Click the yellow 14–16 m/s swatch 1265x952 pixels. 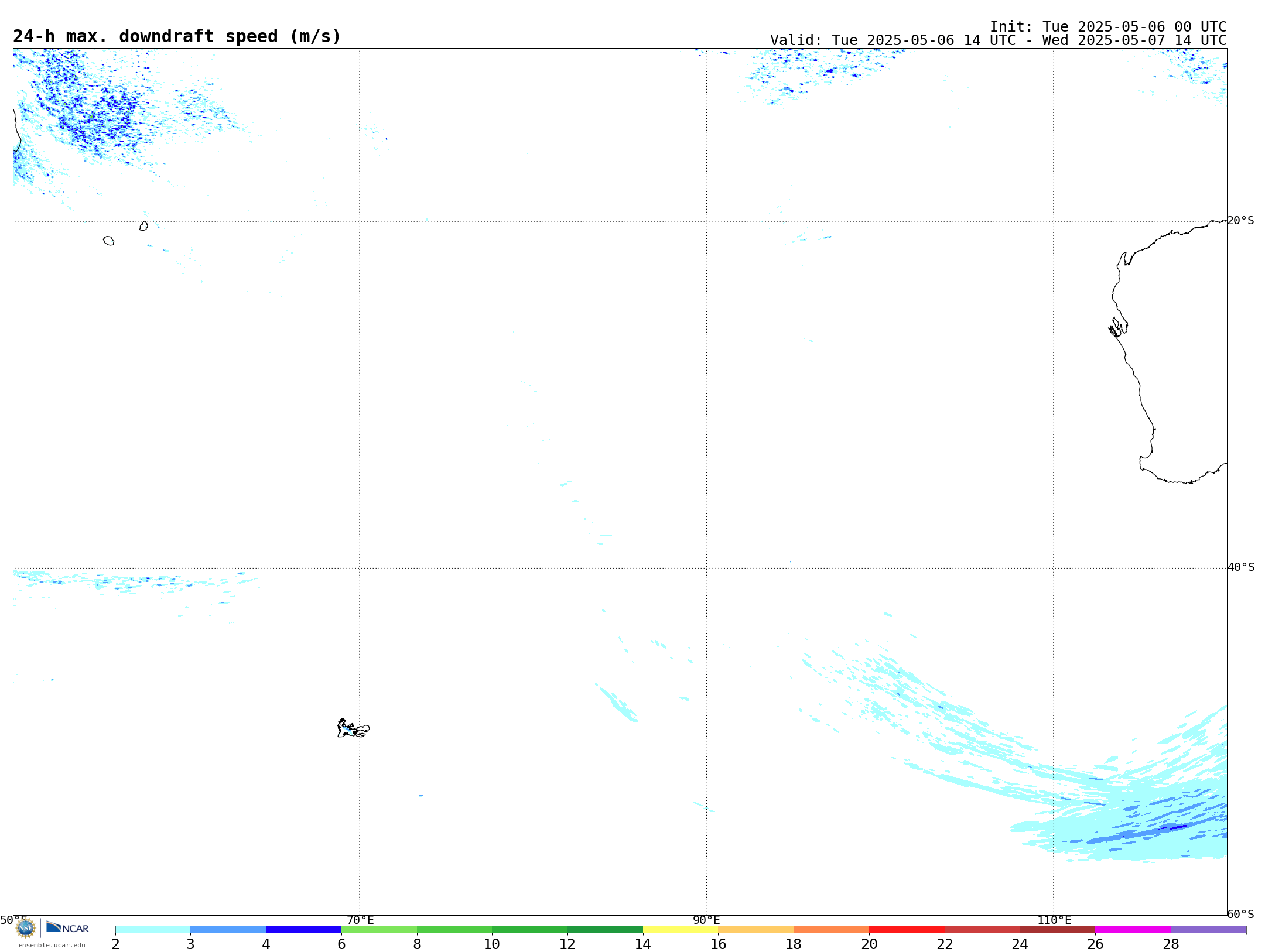point(681,930)
